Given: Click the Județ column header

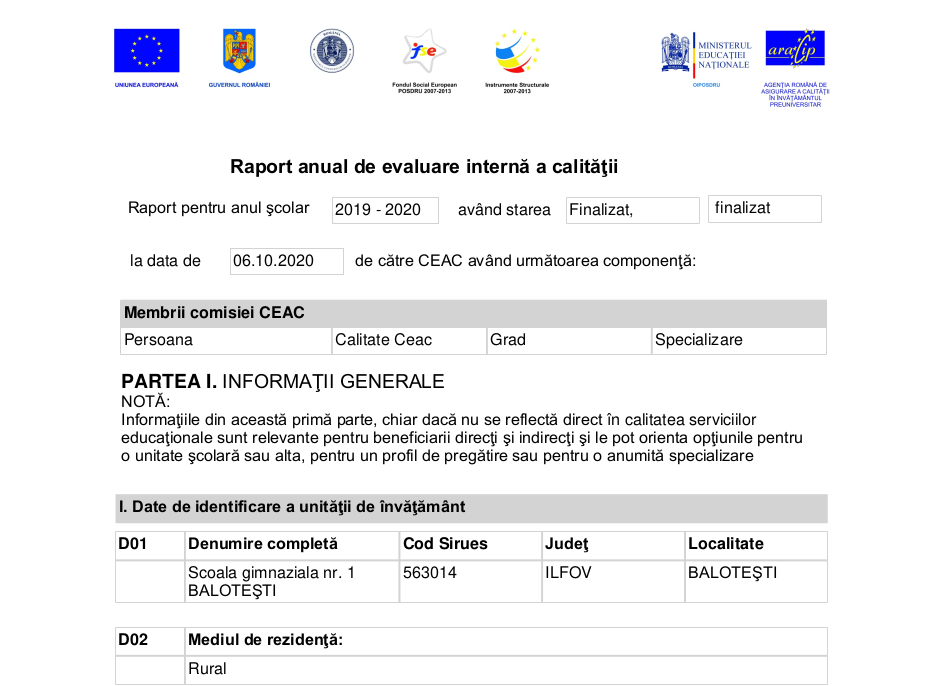Looking at the screenshot, I should (x=613, y=545).
